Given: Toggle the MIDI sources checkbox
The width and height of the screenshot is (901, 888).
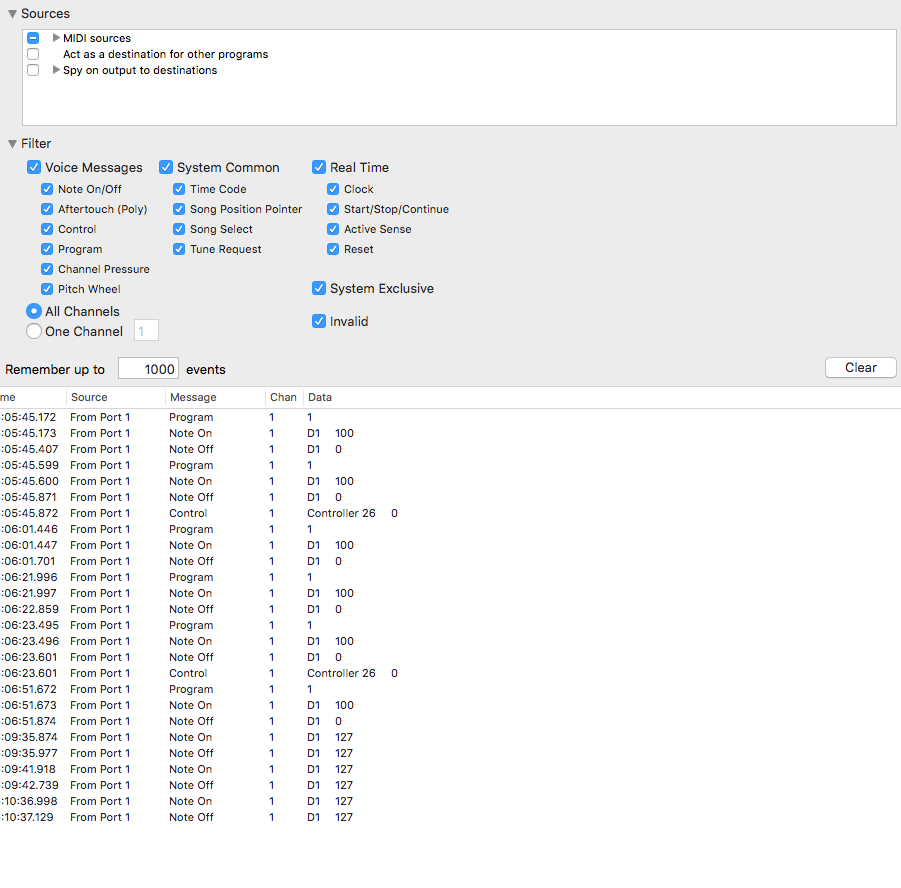Looking at the screenshot, I should pos(33,38).
